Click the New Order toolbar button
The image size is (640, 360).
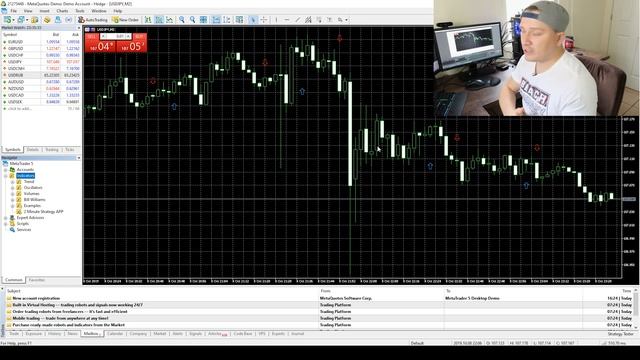(126, 20)
